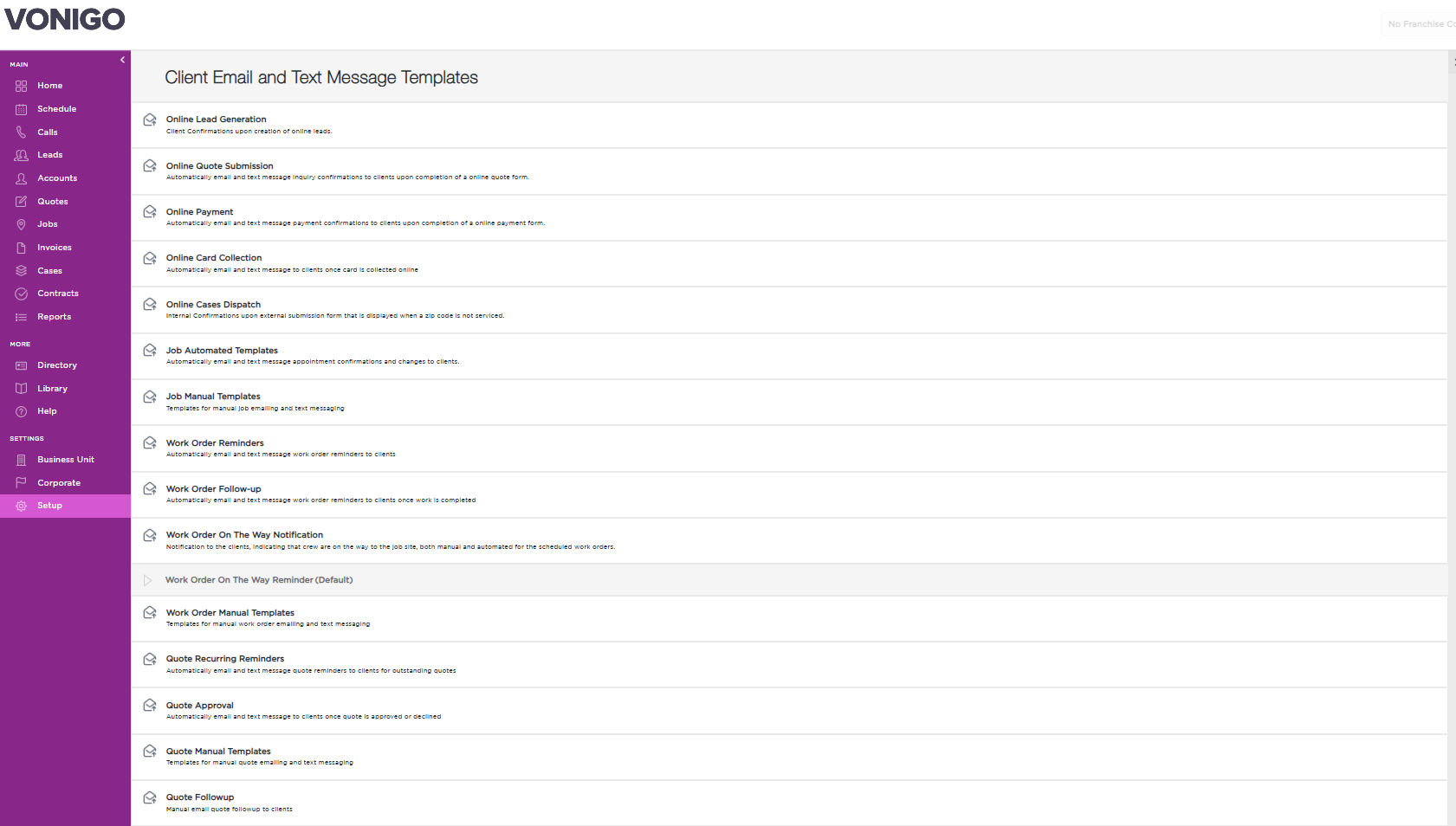This screenshot has height=826, width=1456.
Task: Click the Leads people icon
Action: pos(21,155)
